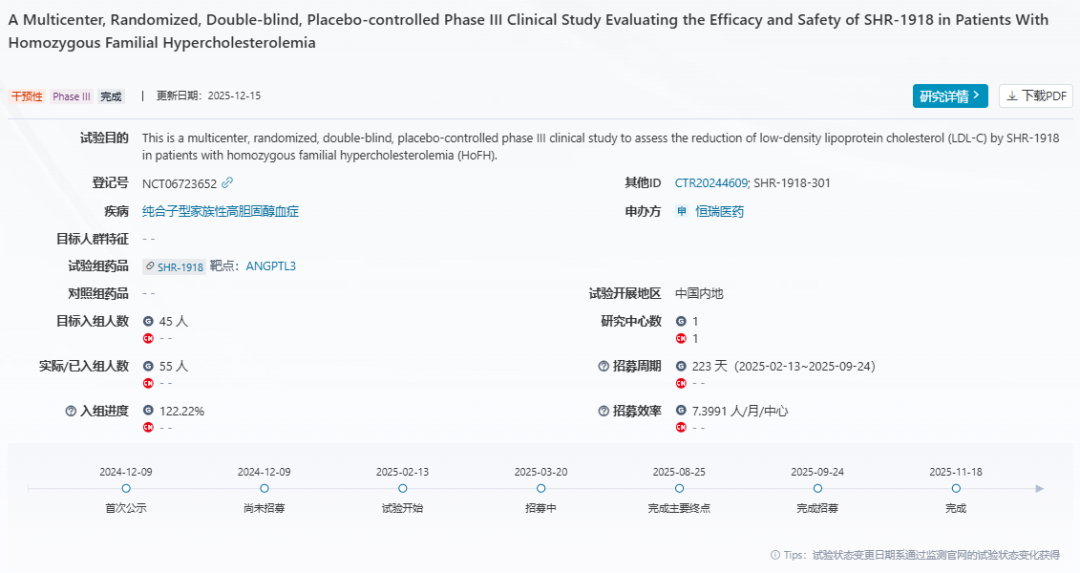The height and width of the screenshot is (573, 1080).
Task: Click the 完成主要终点 timeline marker
Action: coord(680,489)
